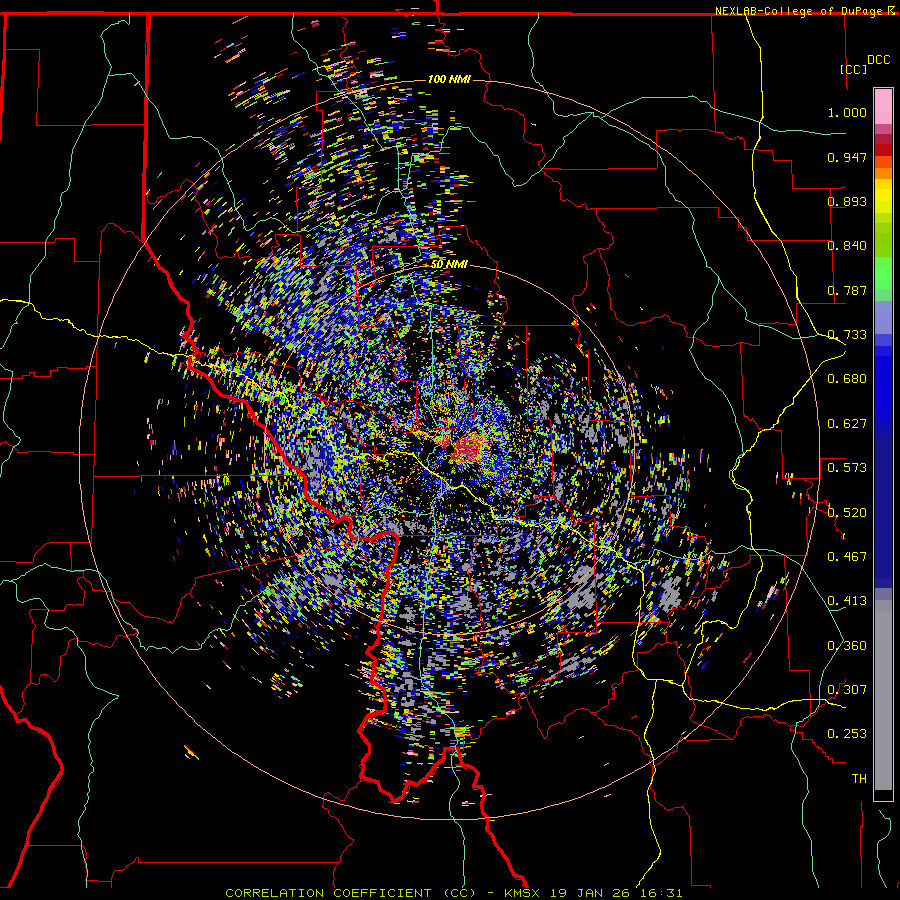Select the 0.947 legend value
Viewport: 900px width, 900px height.
coord(847,157)
